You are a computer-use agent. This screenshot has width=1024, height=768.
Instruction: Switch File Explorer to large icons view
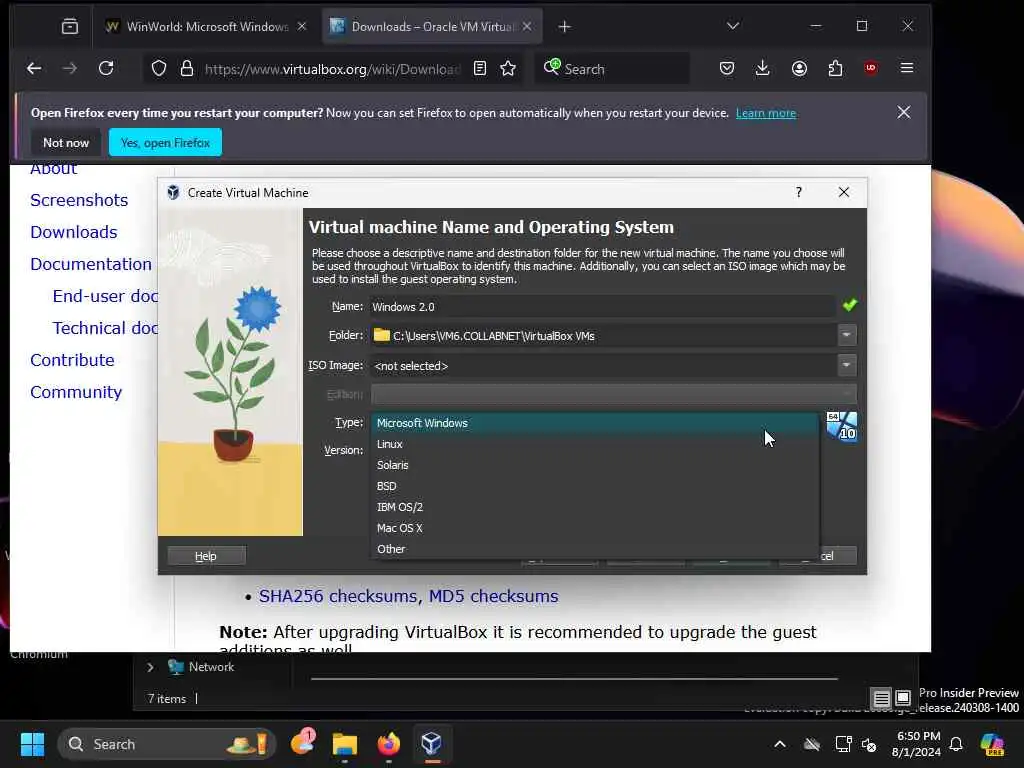tap(903, 699)
